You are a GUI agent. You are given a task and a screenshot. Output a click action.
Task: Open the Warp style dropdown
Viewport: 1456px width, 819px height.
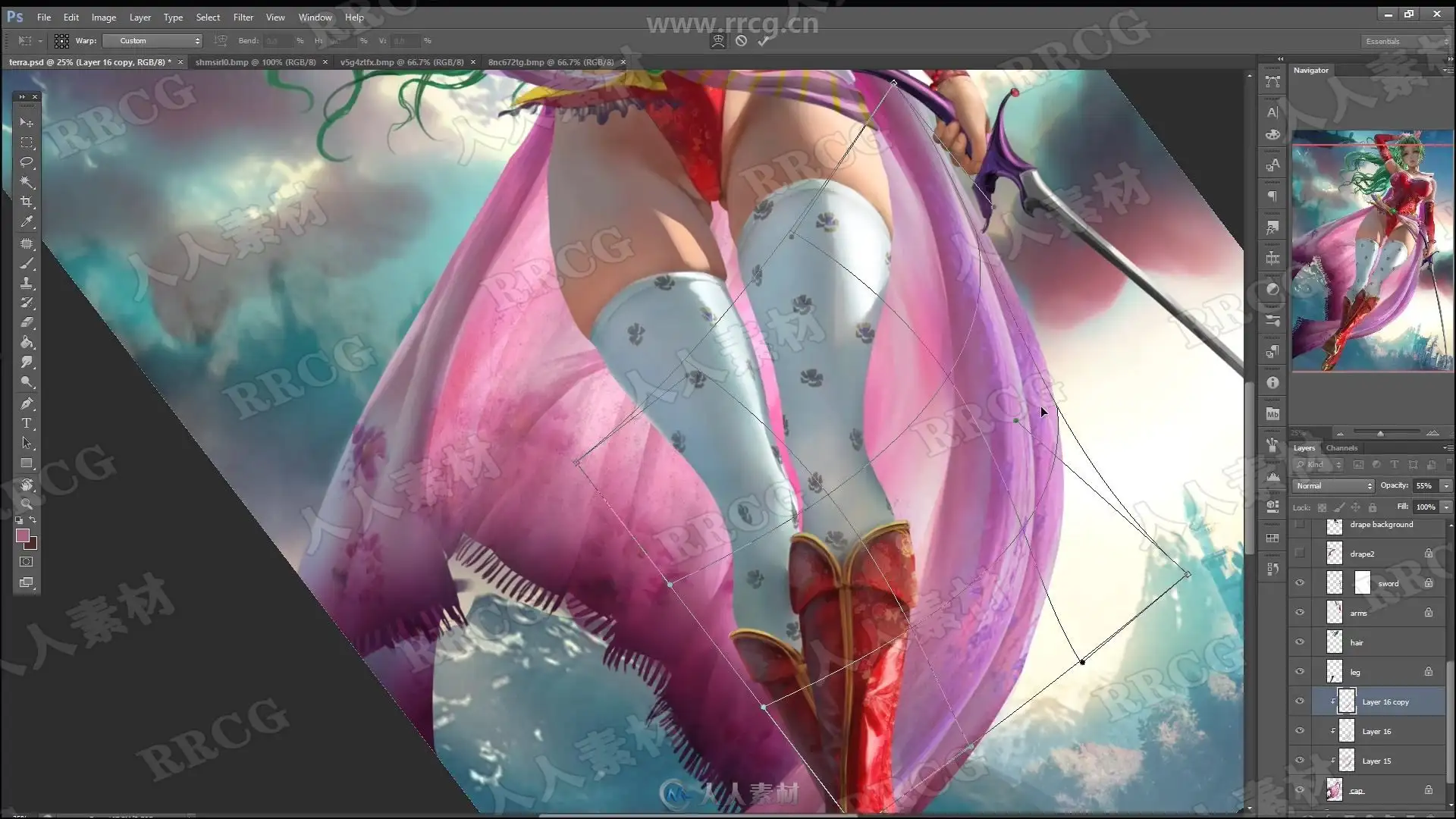coord(153,41)
